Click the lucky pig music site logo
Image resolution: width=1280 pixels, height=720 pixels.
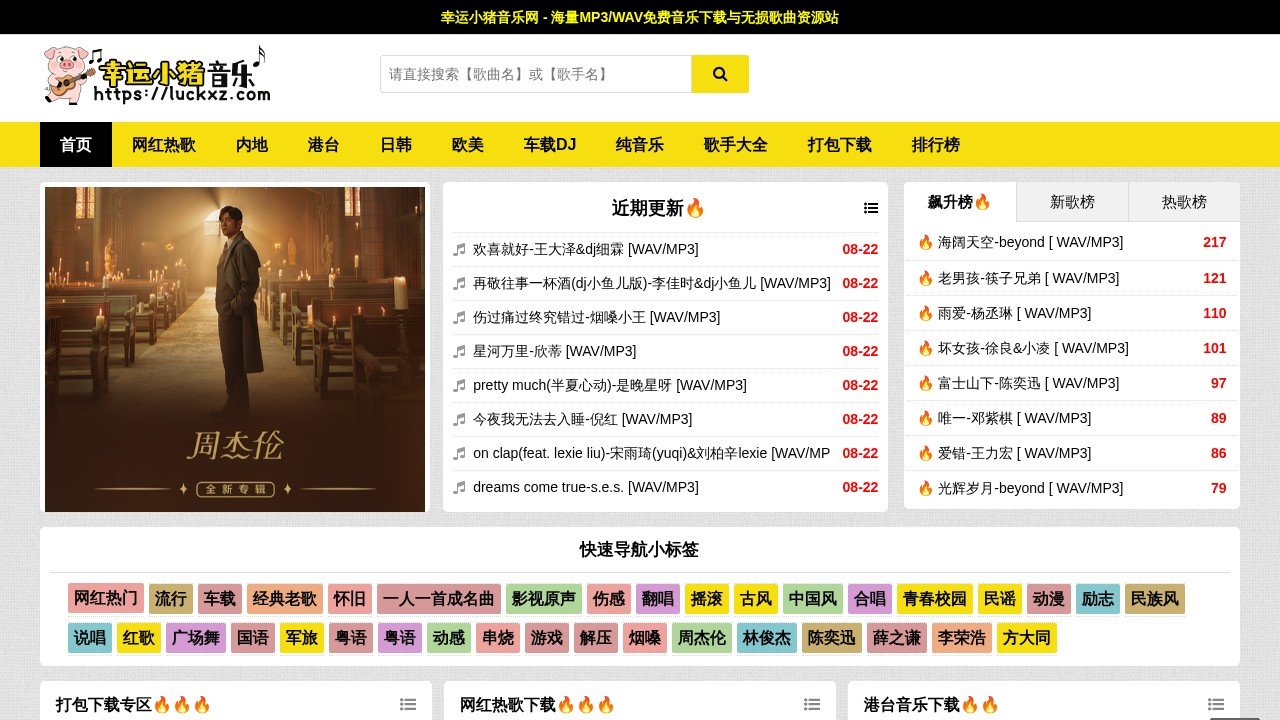click(x=157, y=75)
